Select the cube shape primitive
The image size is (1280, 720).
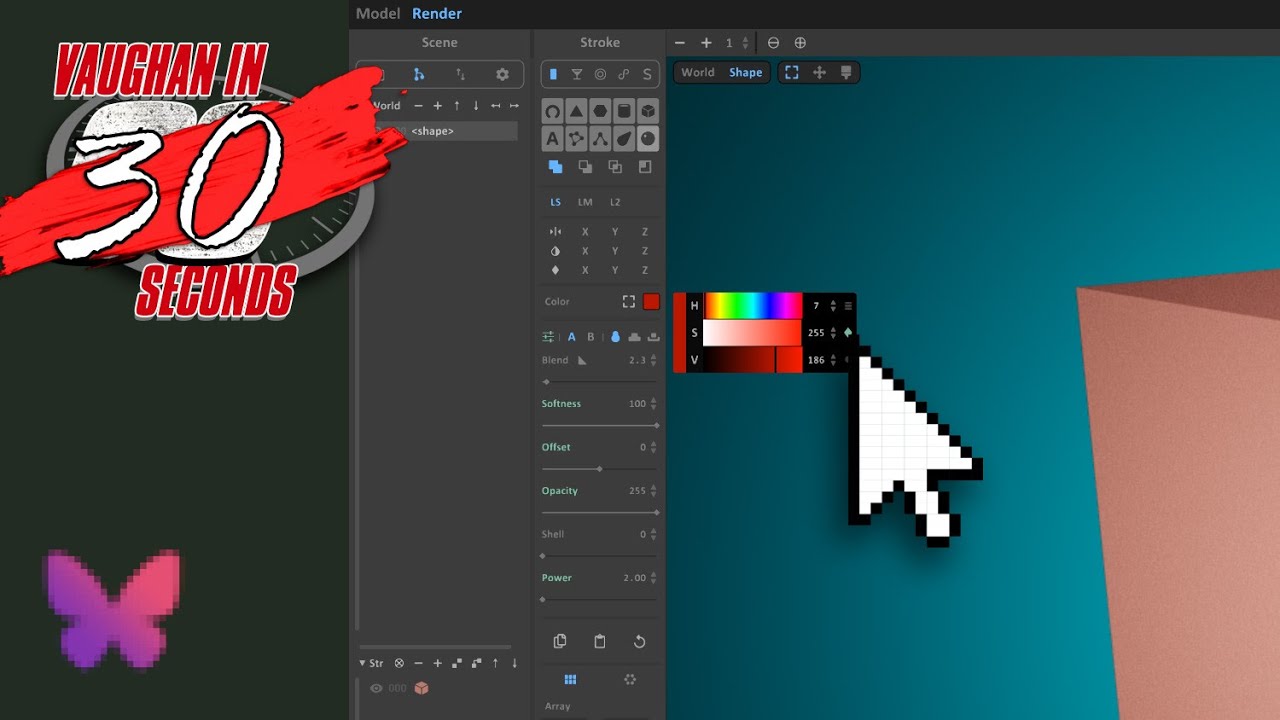coord(648,111)
